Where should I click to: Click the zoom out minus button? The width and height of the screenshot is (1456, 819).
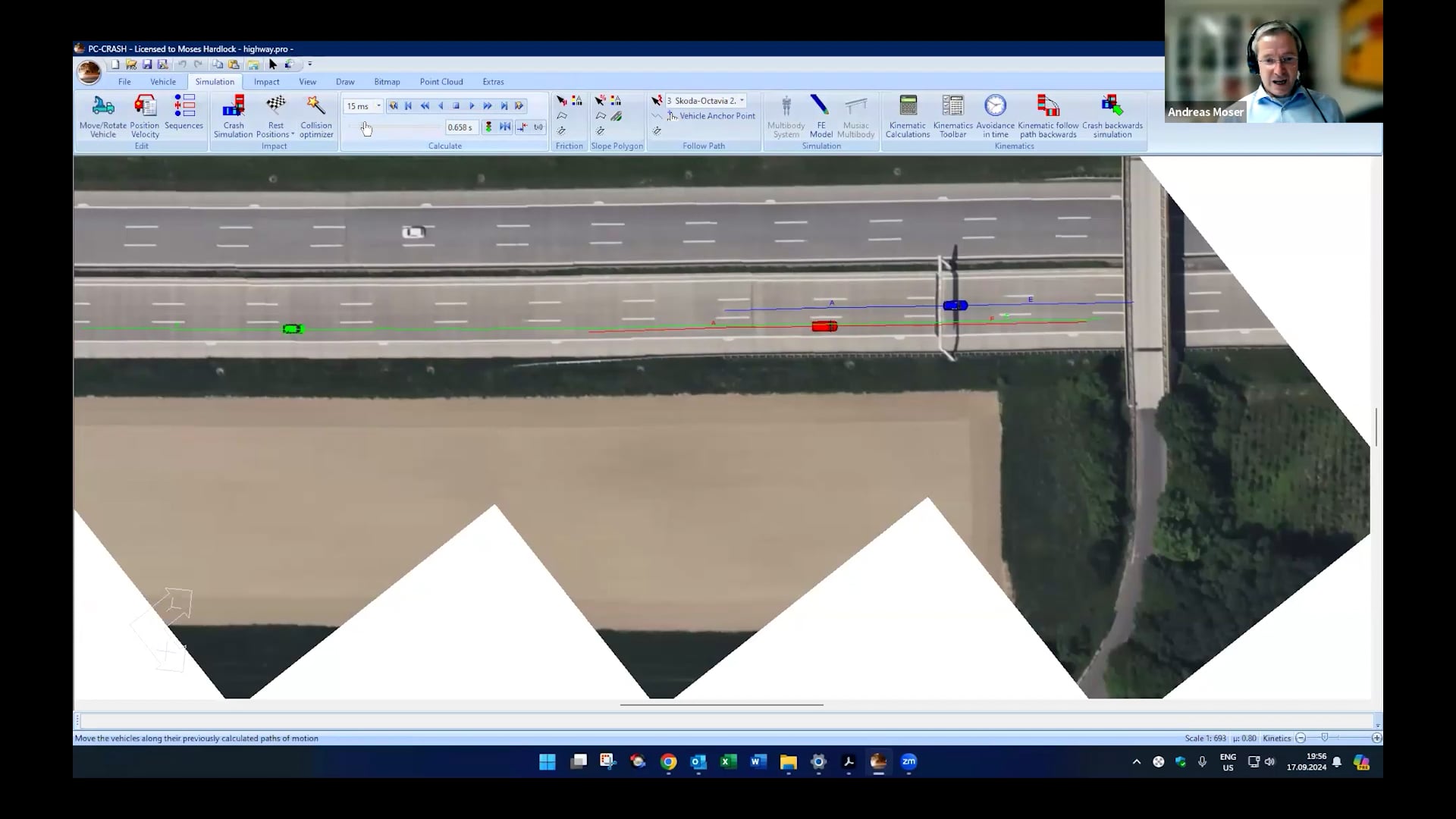[1301, 738]
